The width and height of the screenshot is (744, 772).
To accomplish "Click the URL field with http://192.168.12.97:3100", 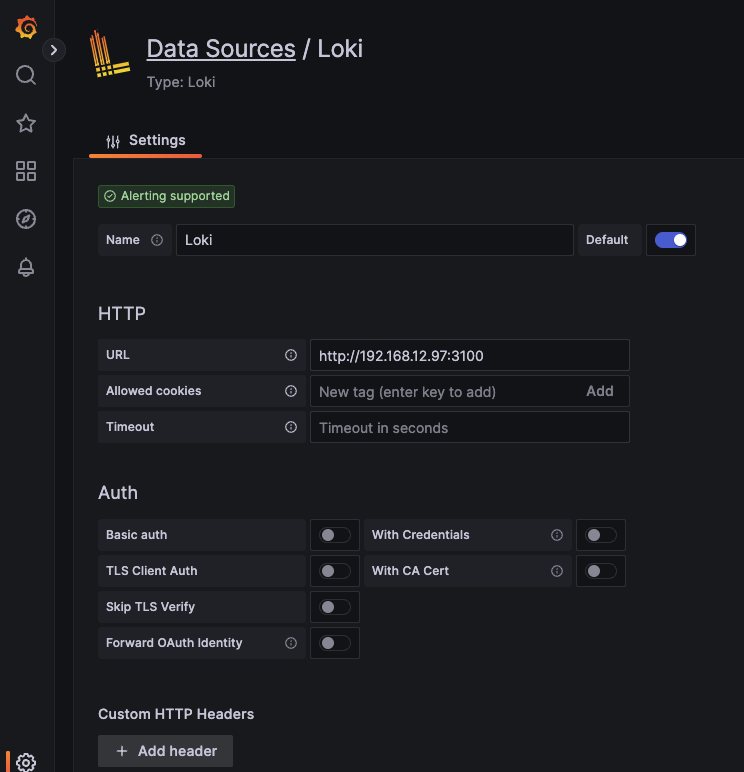I will [470, 355].
